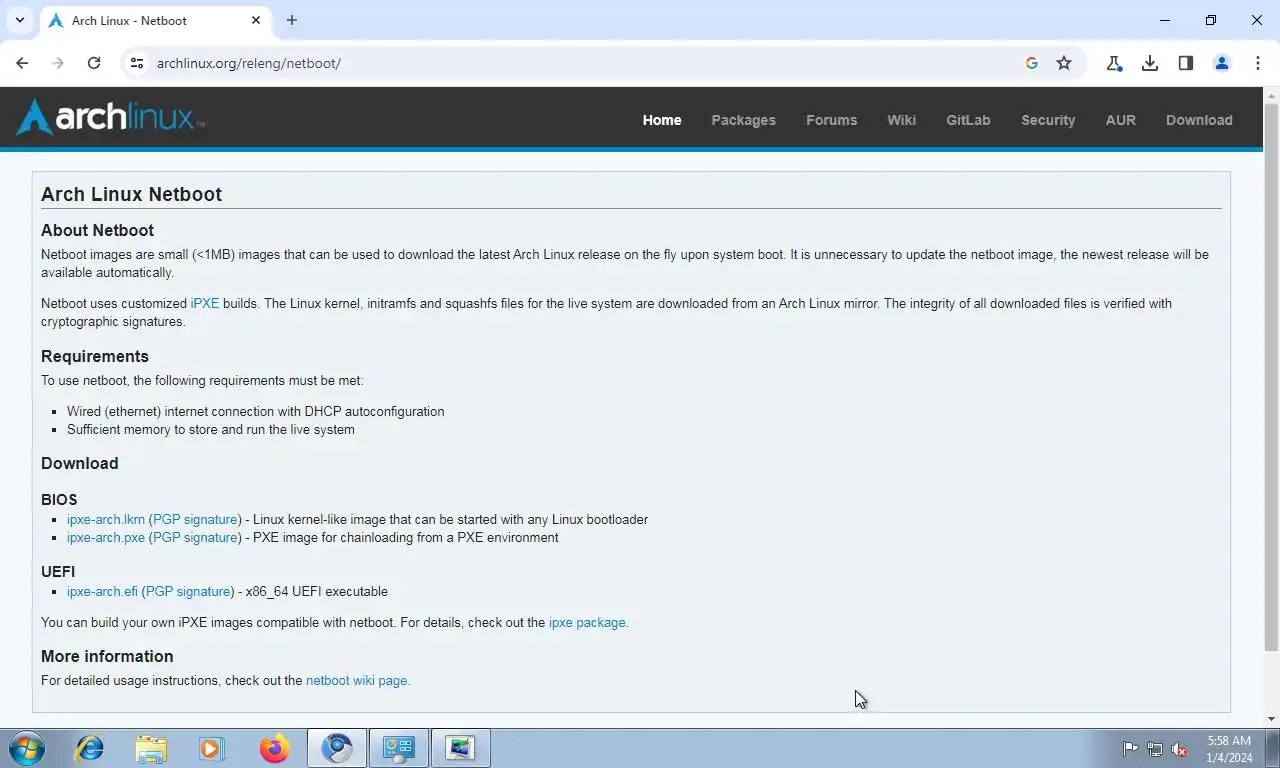
Task: Click the Google icon in the address bar
Action: pos(1032,63)
